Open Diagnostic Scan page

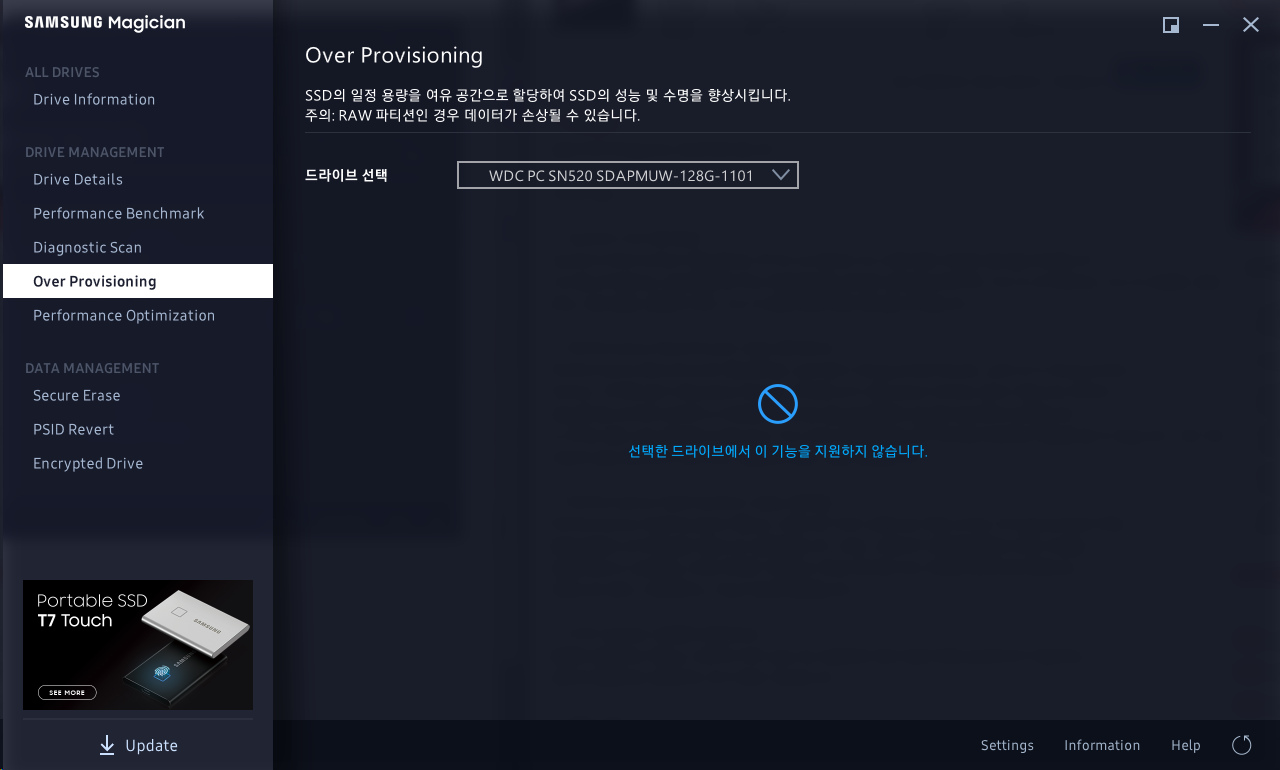87,248
